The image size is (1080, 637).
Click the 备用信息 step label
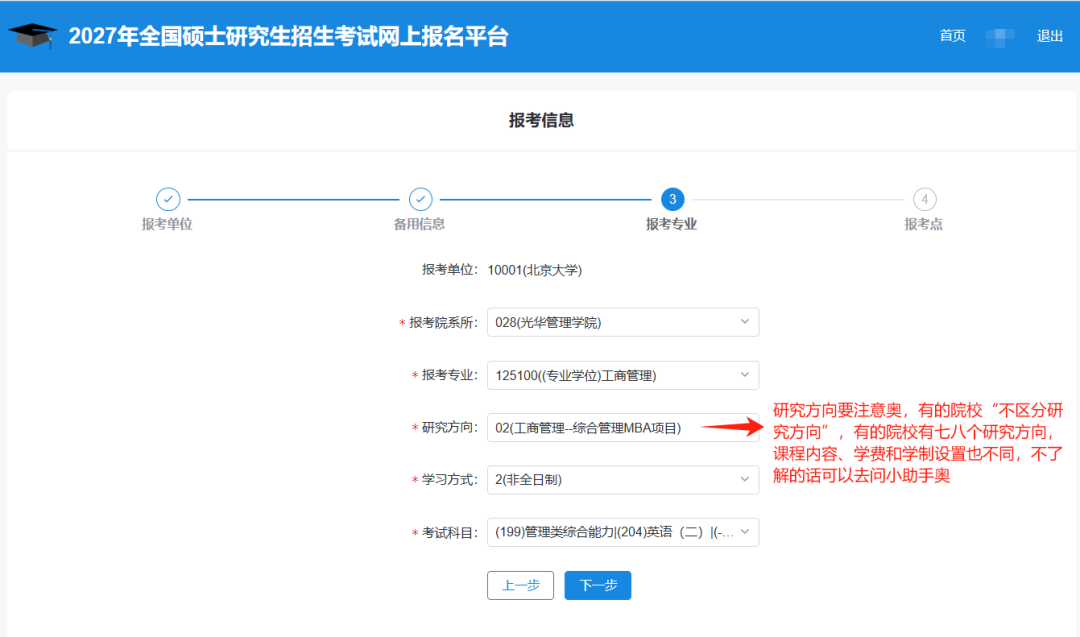coord(419,224)
